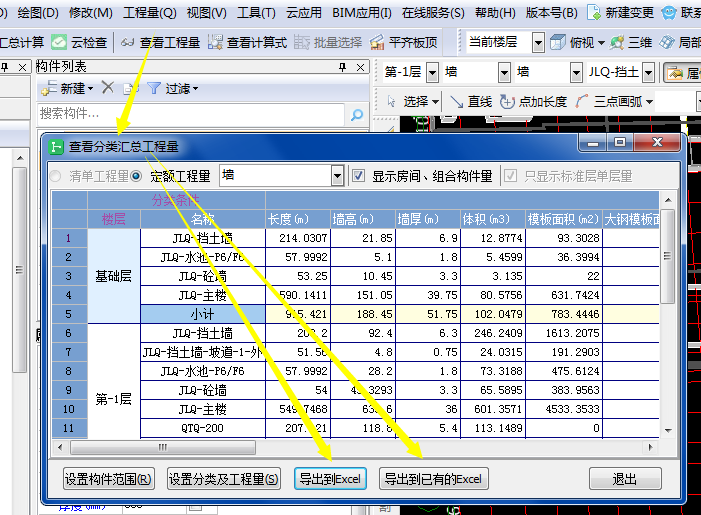Click the 退出 button
This screenshot has height=515, width=701.
pos(625,479)
